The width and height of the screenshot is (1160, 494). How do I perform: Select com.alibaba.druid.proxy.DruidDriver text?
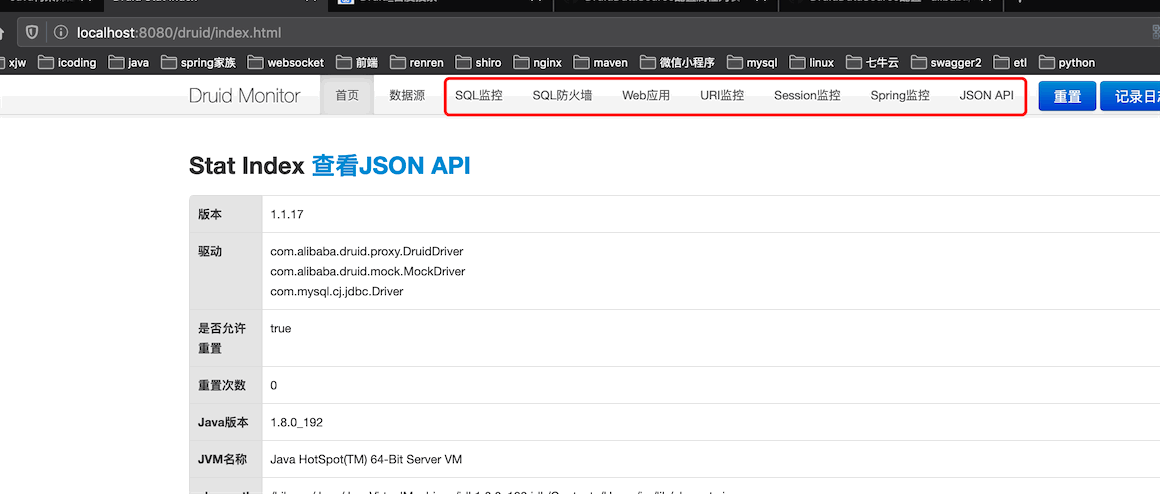(367, 251)
